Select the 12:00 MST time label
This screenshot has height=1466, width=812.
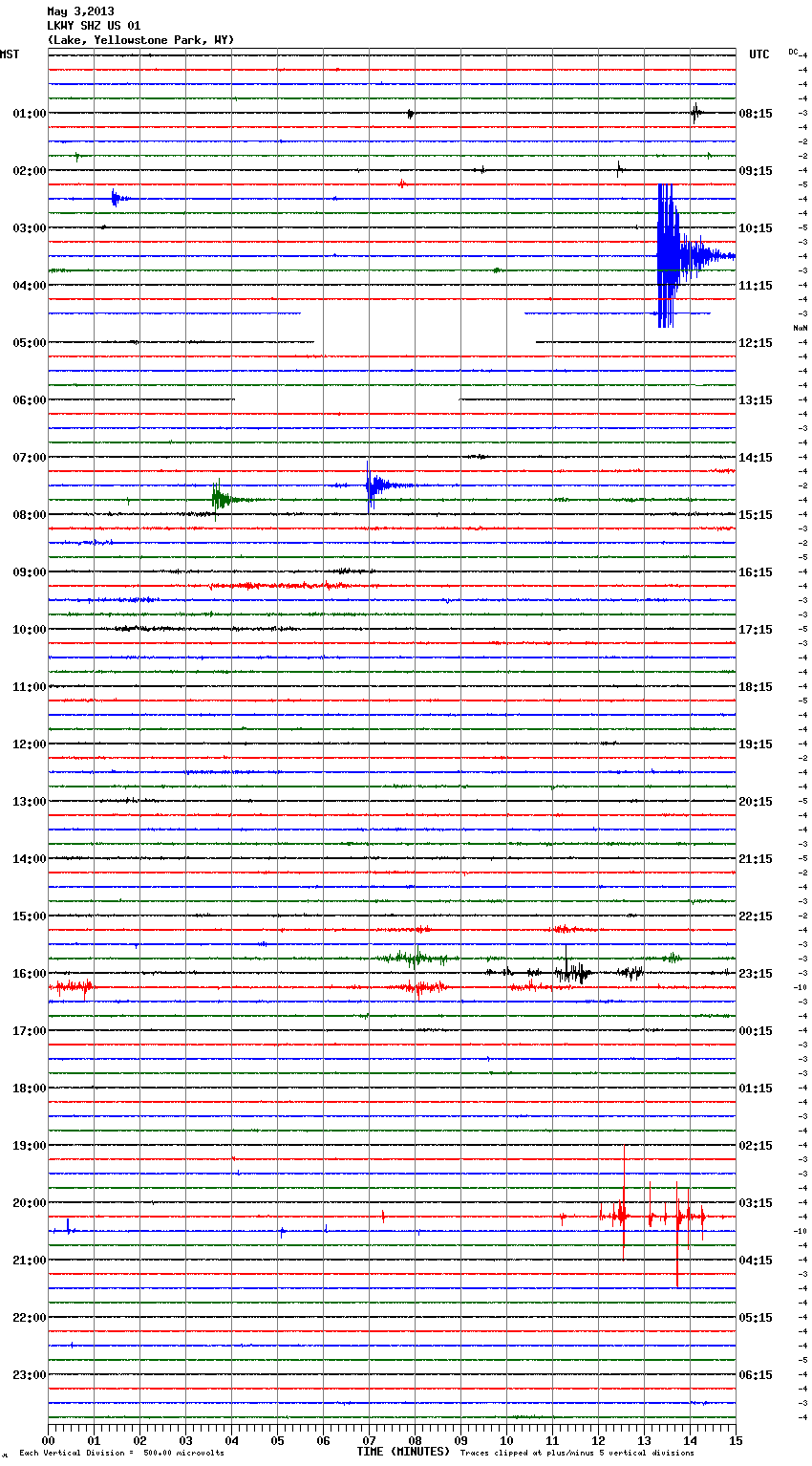point(29,744)
